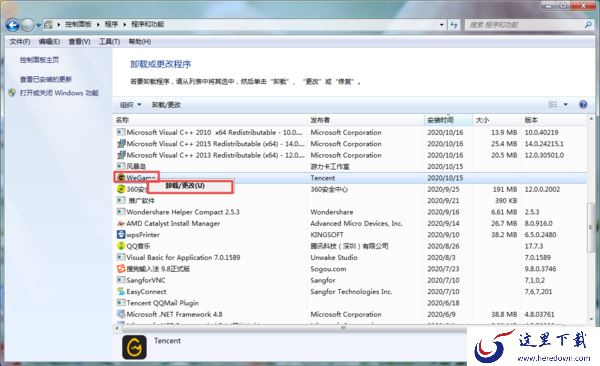This screenshot has width=600, height=366.
Task: Click the Visual C++ 2010 x64 icon
Action: [121, 132]
